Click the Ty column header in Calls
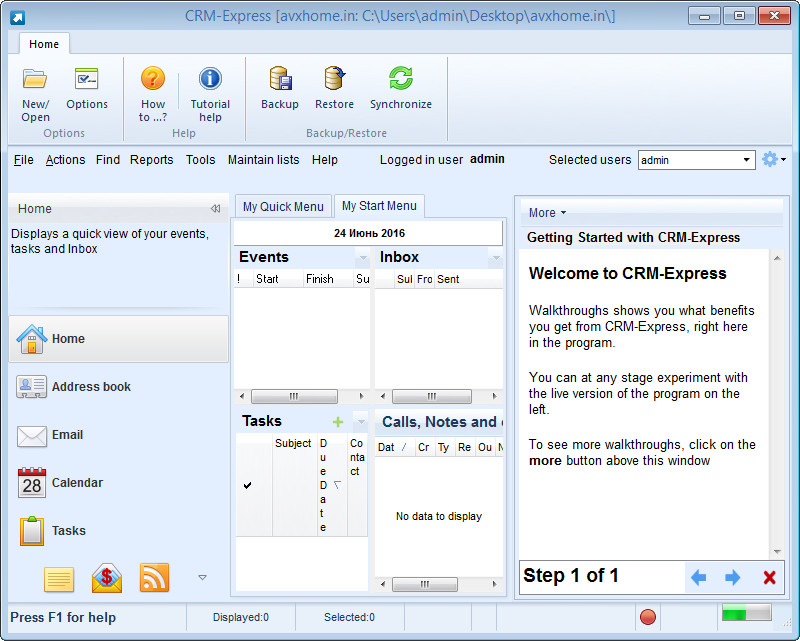Image resolution: width=800 pixels, height=641 pixels. pyautogui.click(x=444, y=447)
